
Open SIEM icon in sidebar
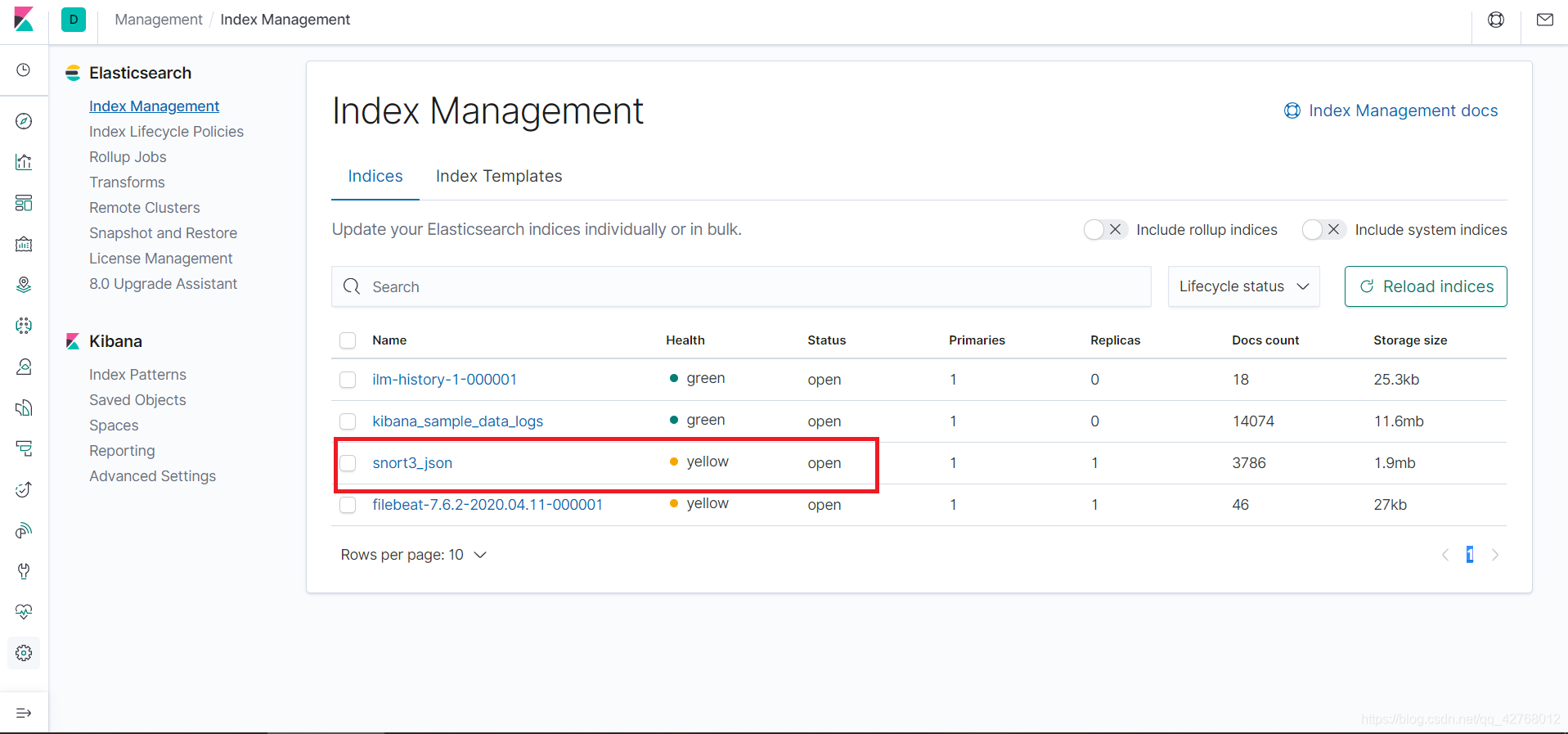24,530
